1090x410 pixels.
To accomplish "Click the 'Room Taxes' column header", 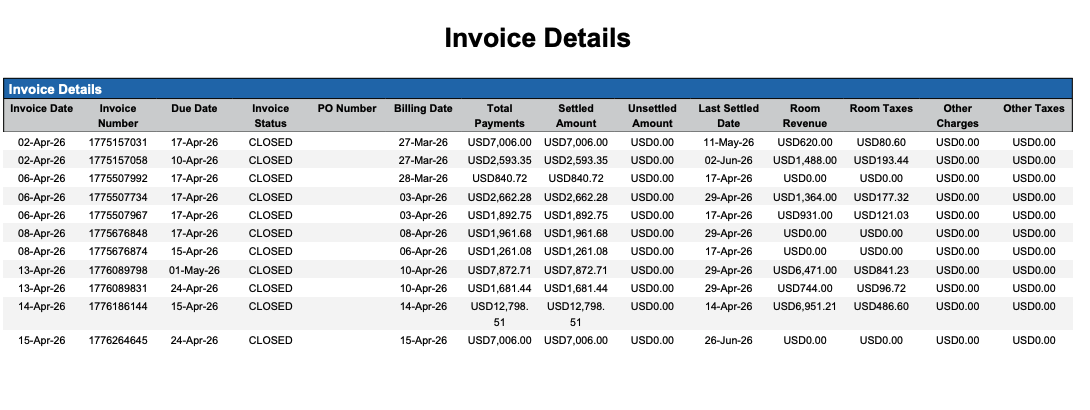I will (881, 108).
